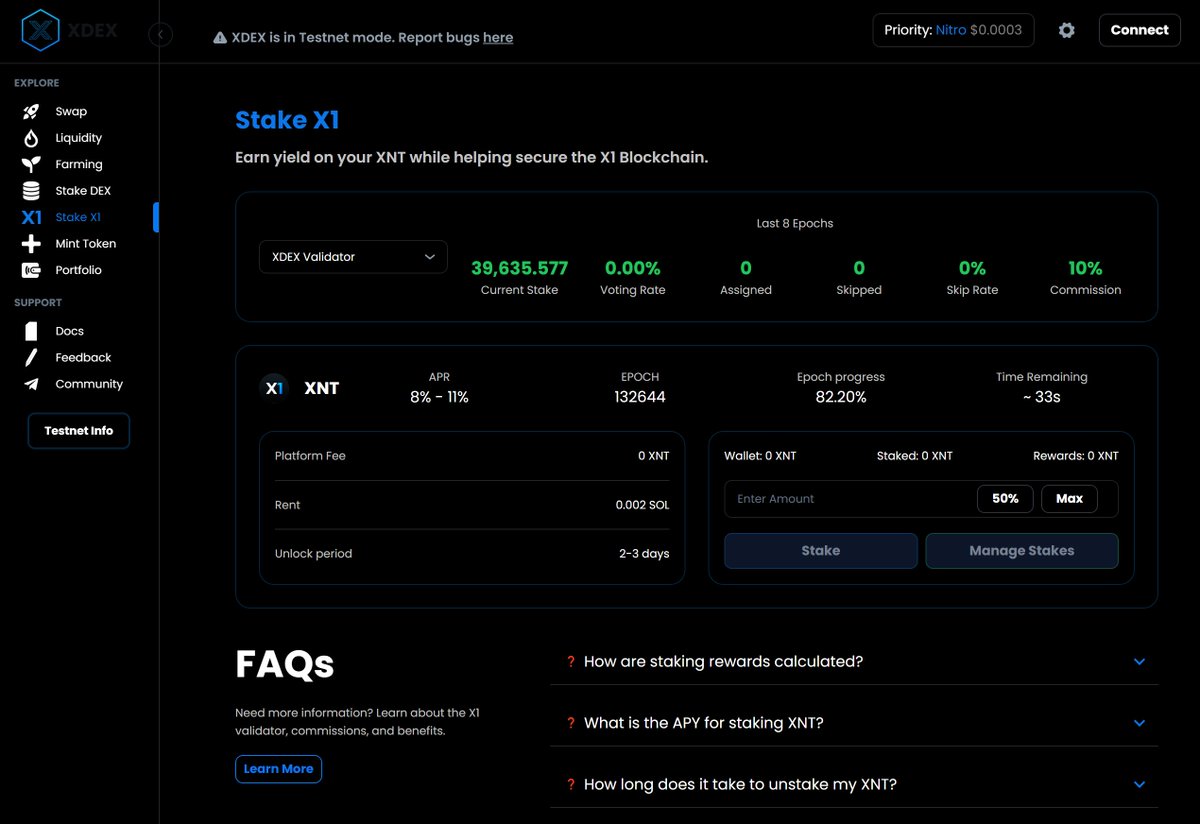Click the XDEX logo icon
Screen dimensions: 1200x824
tap(41, 30)
